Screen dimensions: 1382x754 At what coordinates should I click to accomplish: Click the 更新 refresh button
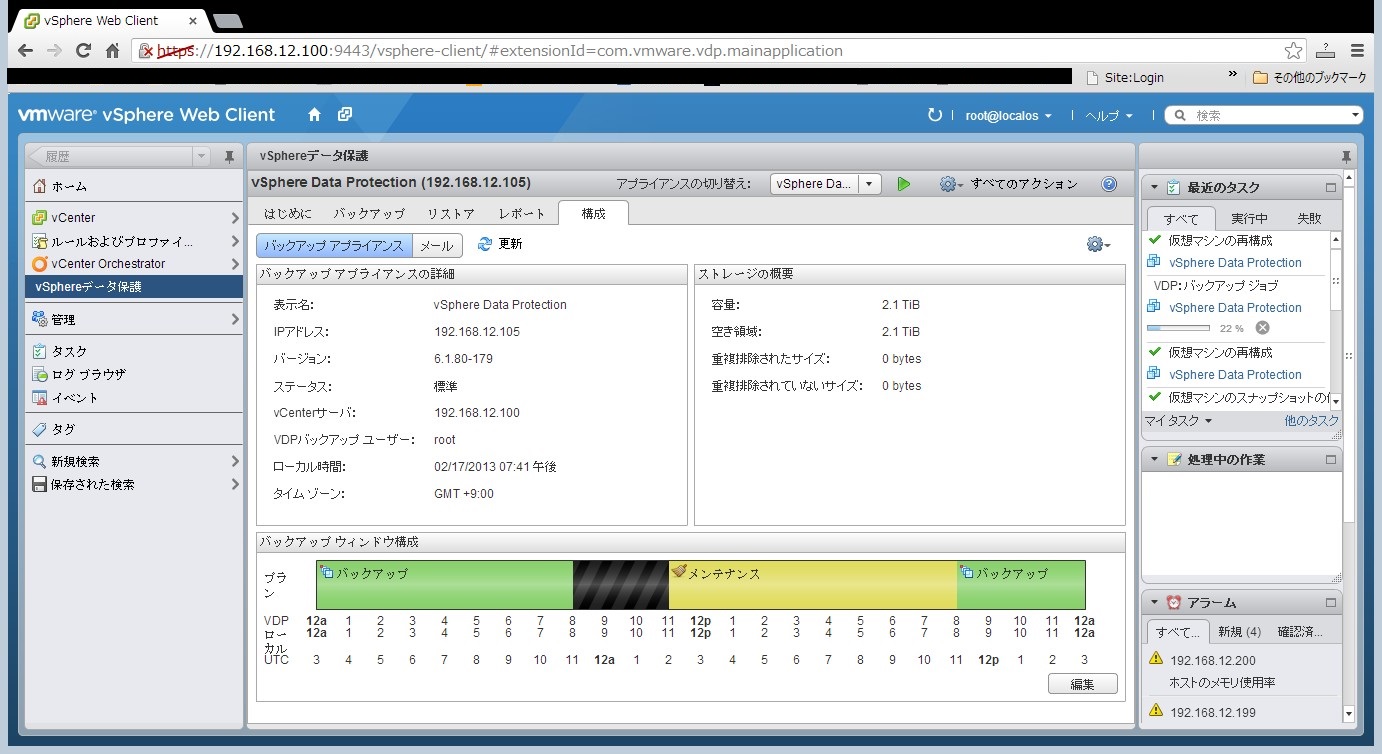(500, 244)
